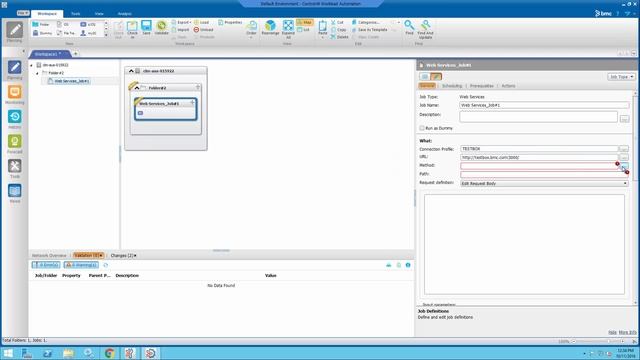This screenshot has width=640, height=360.
Task: Select the Analysis ribbon tab
Action: click(x=124, y=14)
